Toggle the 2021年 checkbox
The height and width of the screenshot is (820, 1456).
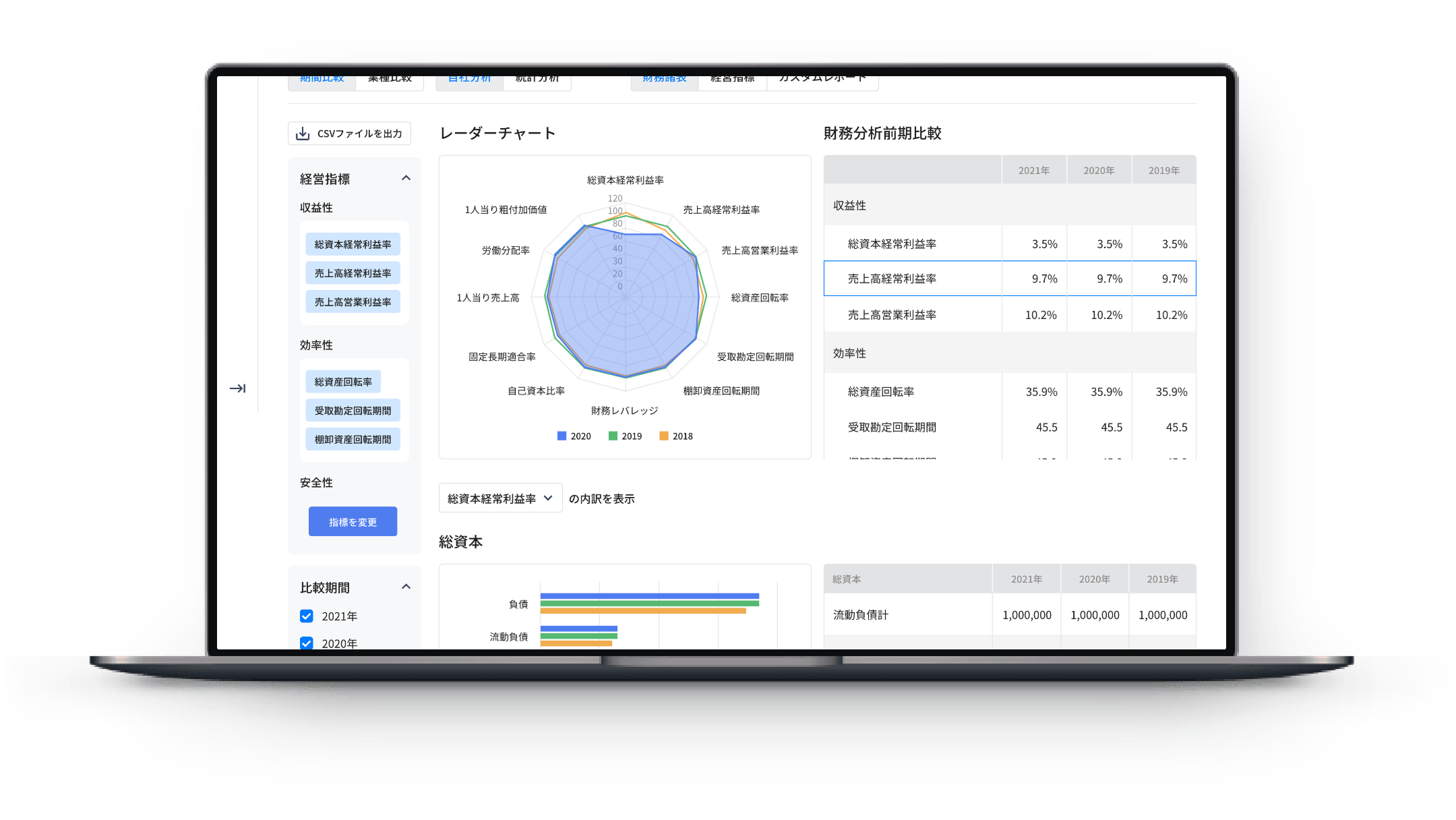tap(307, 616)
